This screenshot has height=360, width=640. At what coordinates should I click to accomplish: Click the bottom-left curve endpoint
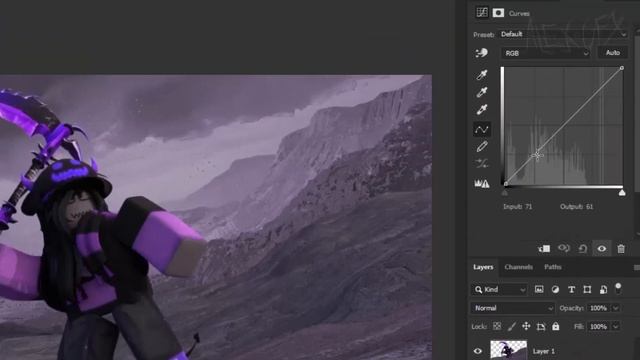tap(506, 184)
